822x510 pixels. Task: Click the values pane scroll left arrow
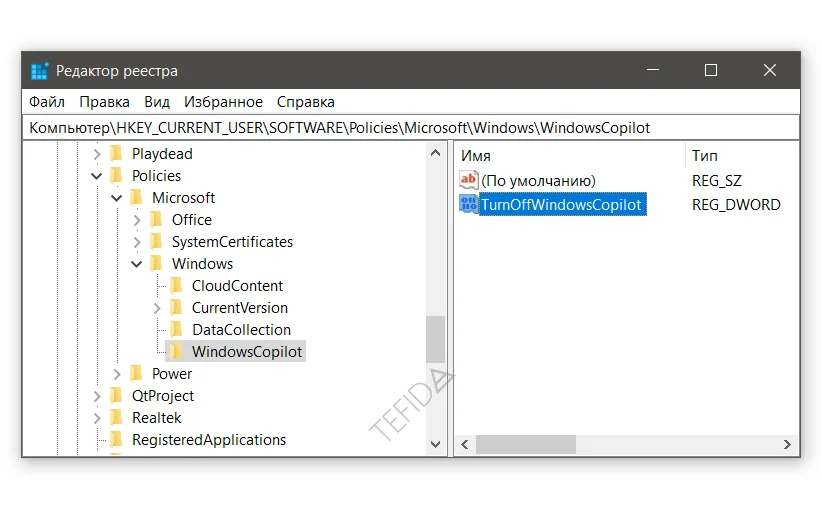tap(464, 444)
